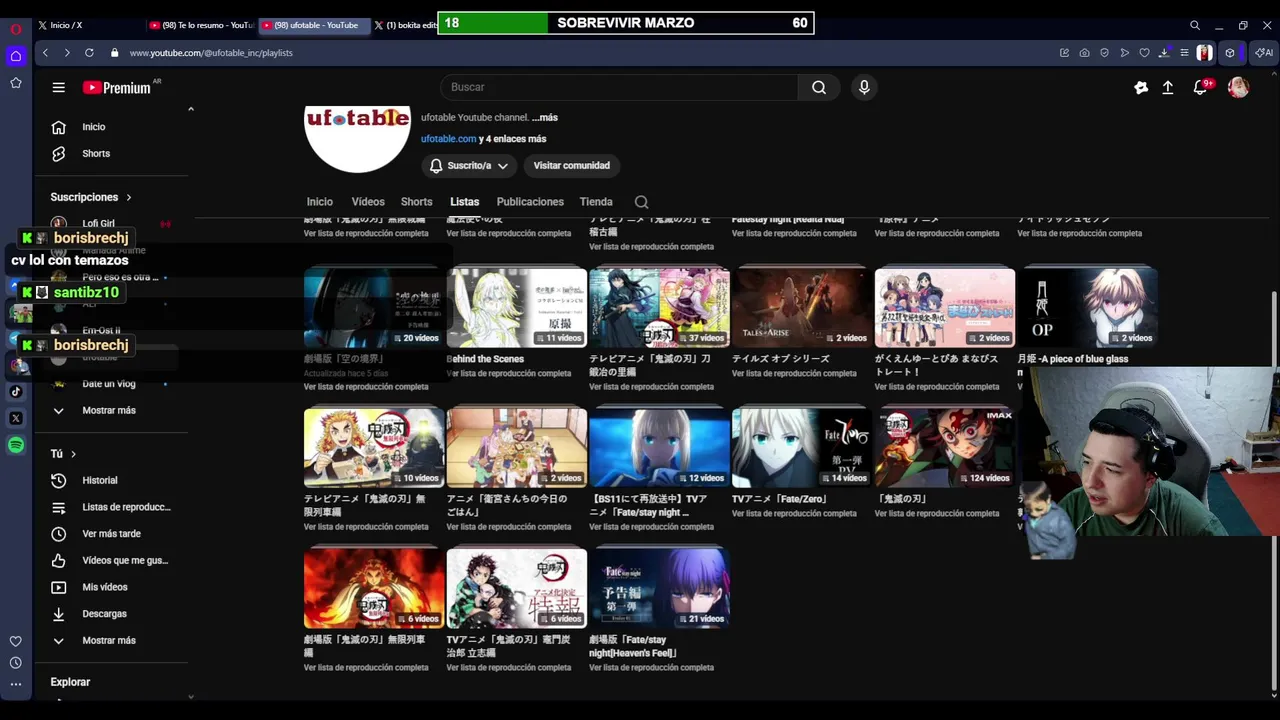Search within the channel using the tab-row magnifier
Viewport: 1280px width, 720px height.
[x=641, y=202]
